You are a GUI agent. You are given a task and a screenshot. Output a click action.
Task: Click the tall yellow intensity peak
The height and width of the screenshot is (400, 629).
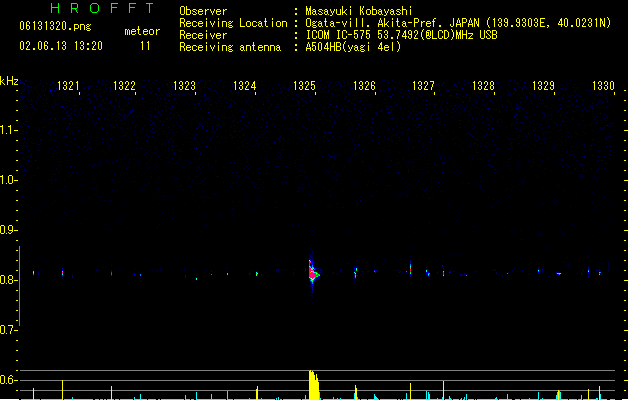(314, 385)
